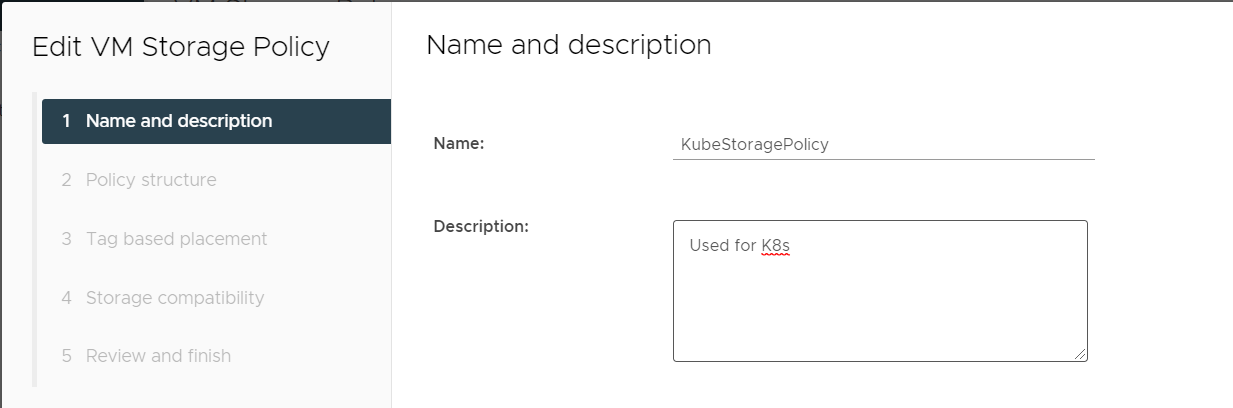
Task: Click the underlined word "K8s"
Action: (775, 246)
